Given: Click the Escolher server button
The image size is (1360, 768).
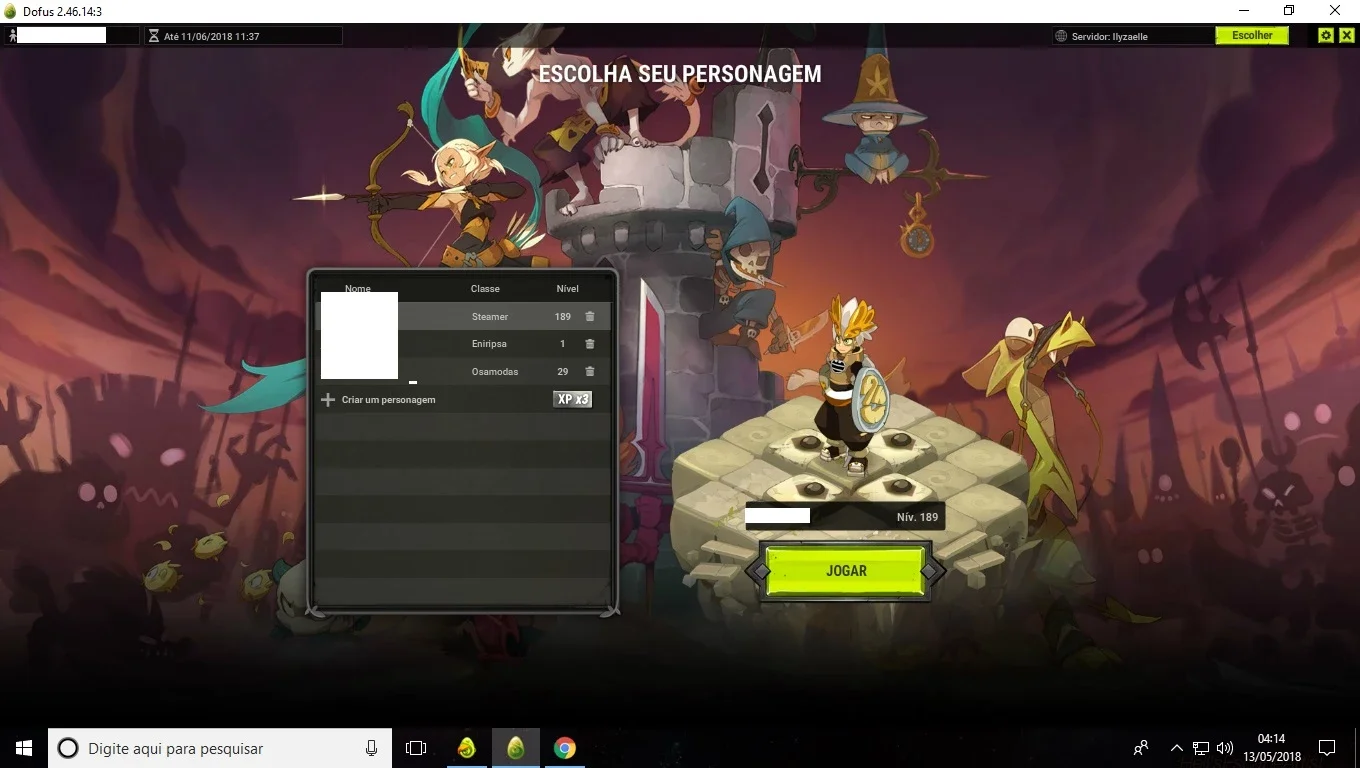Looking at the screenshot, I should pyautogui.click(x=1252, y=36).
